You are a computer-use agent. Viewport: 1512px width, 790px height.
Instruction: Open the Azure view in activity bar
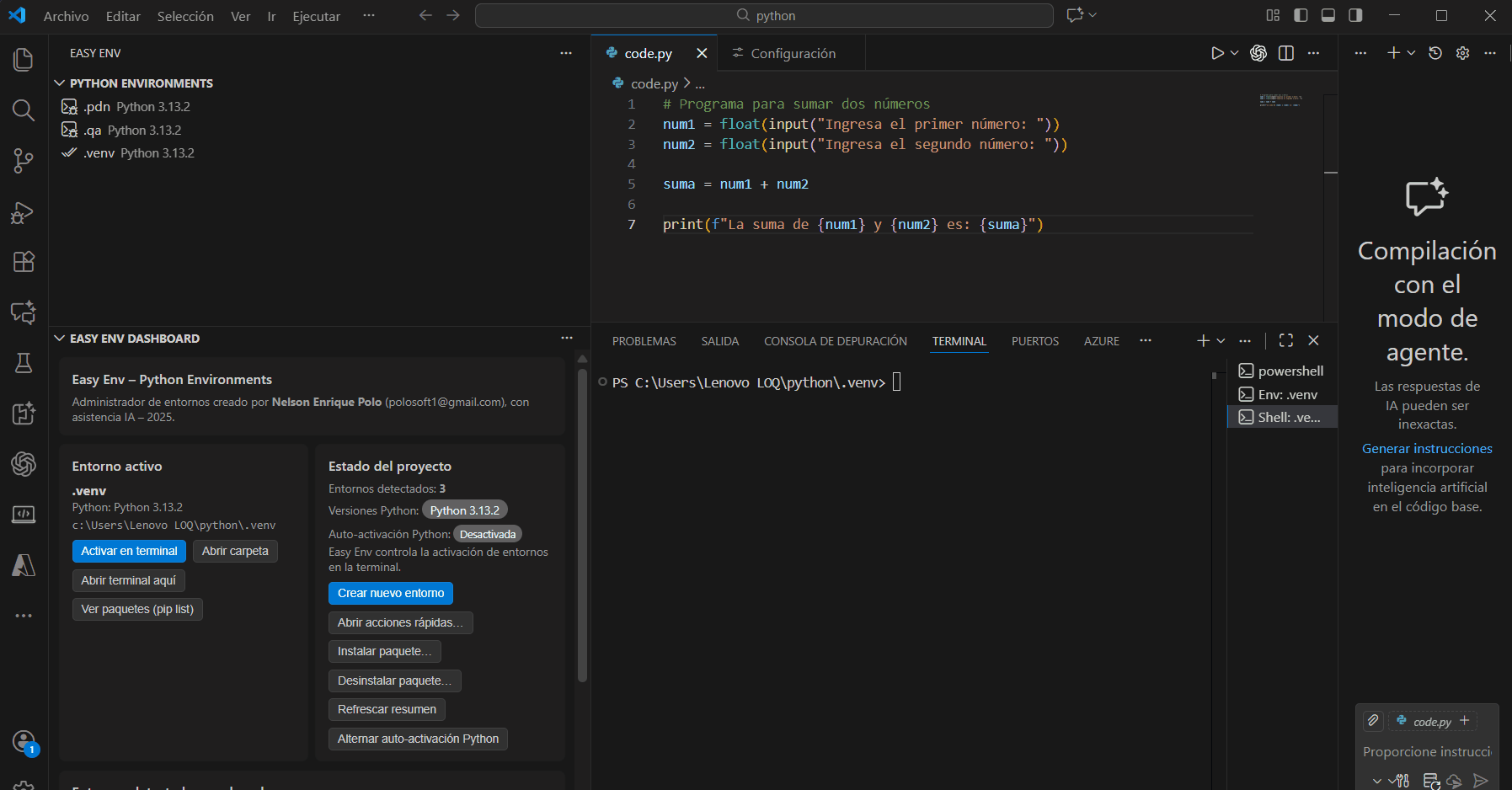click(24, 565)
